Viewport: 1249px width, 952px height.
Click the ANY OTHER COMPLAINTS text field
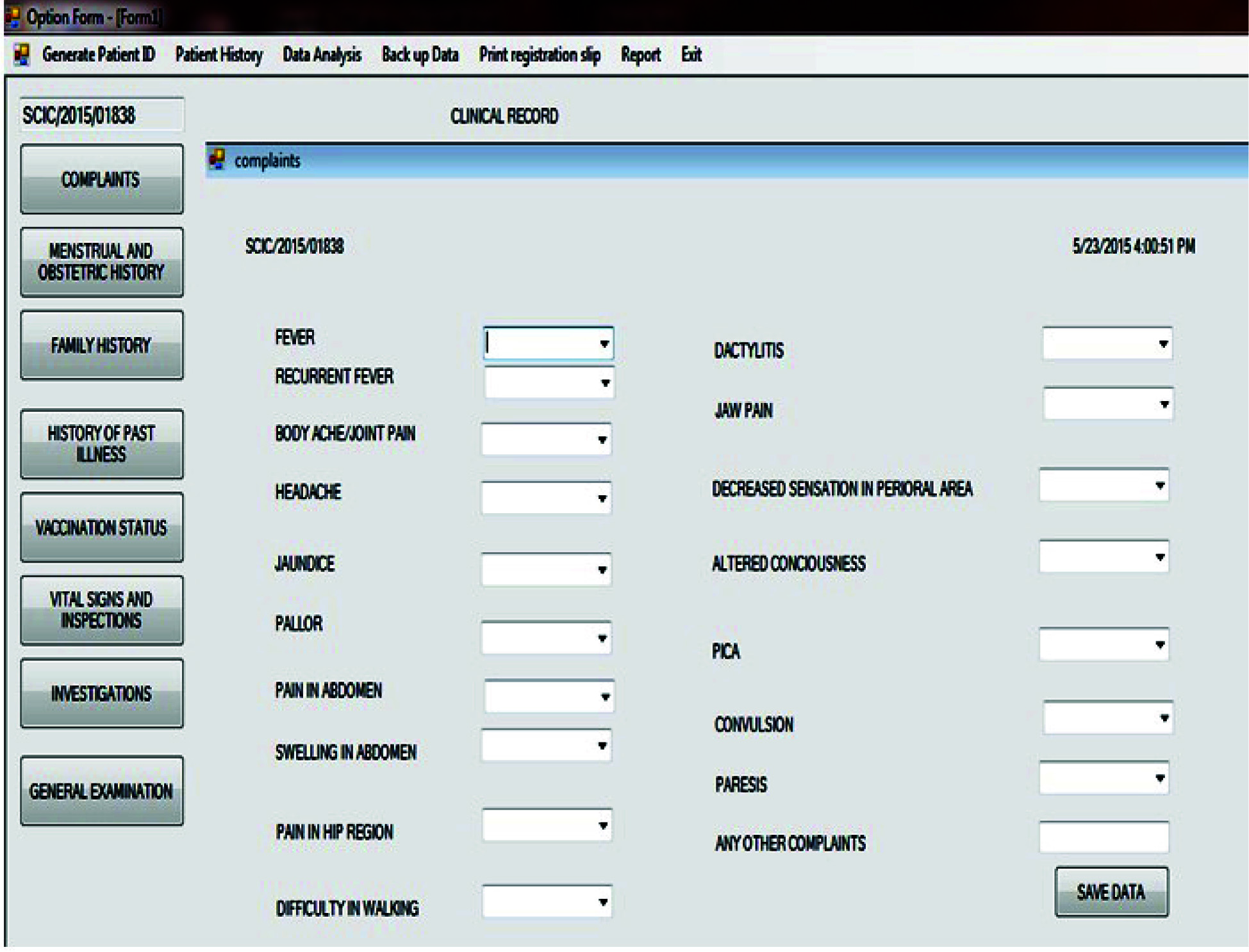[1103, 838]
